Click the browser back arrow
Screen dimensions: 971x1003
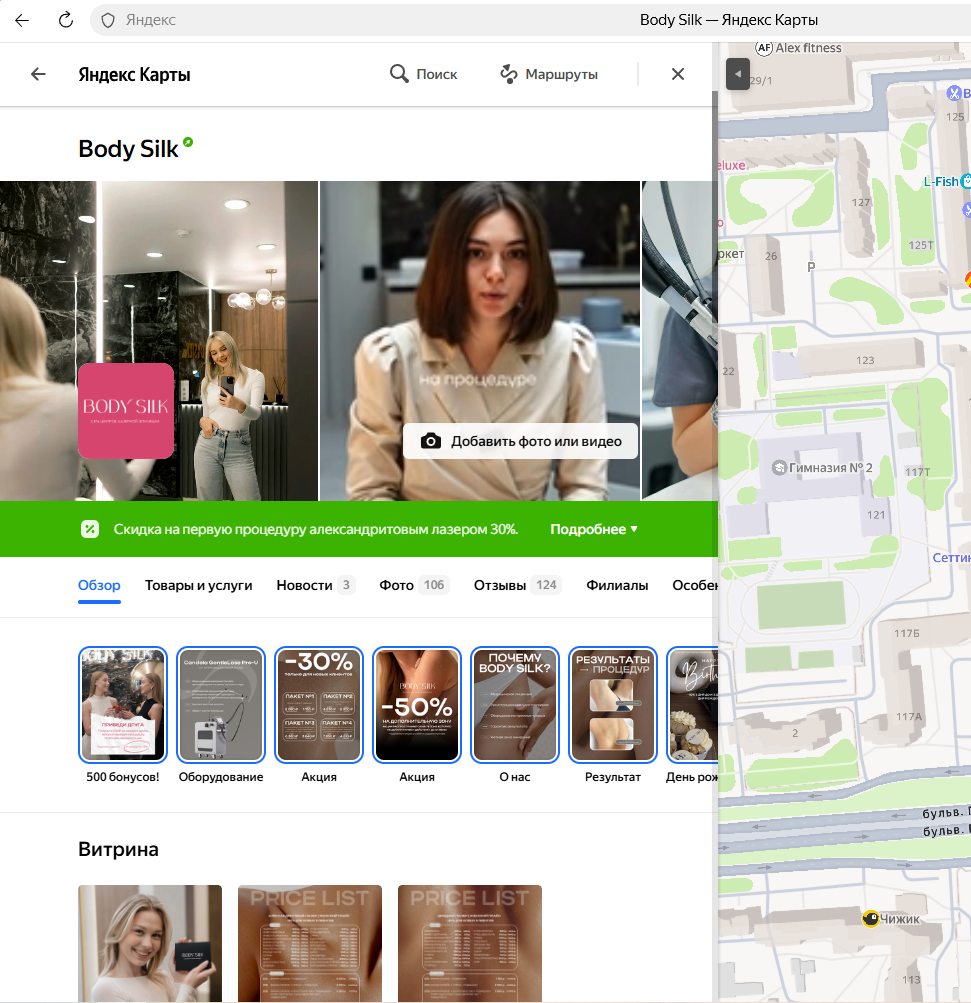pos(22,20)
